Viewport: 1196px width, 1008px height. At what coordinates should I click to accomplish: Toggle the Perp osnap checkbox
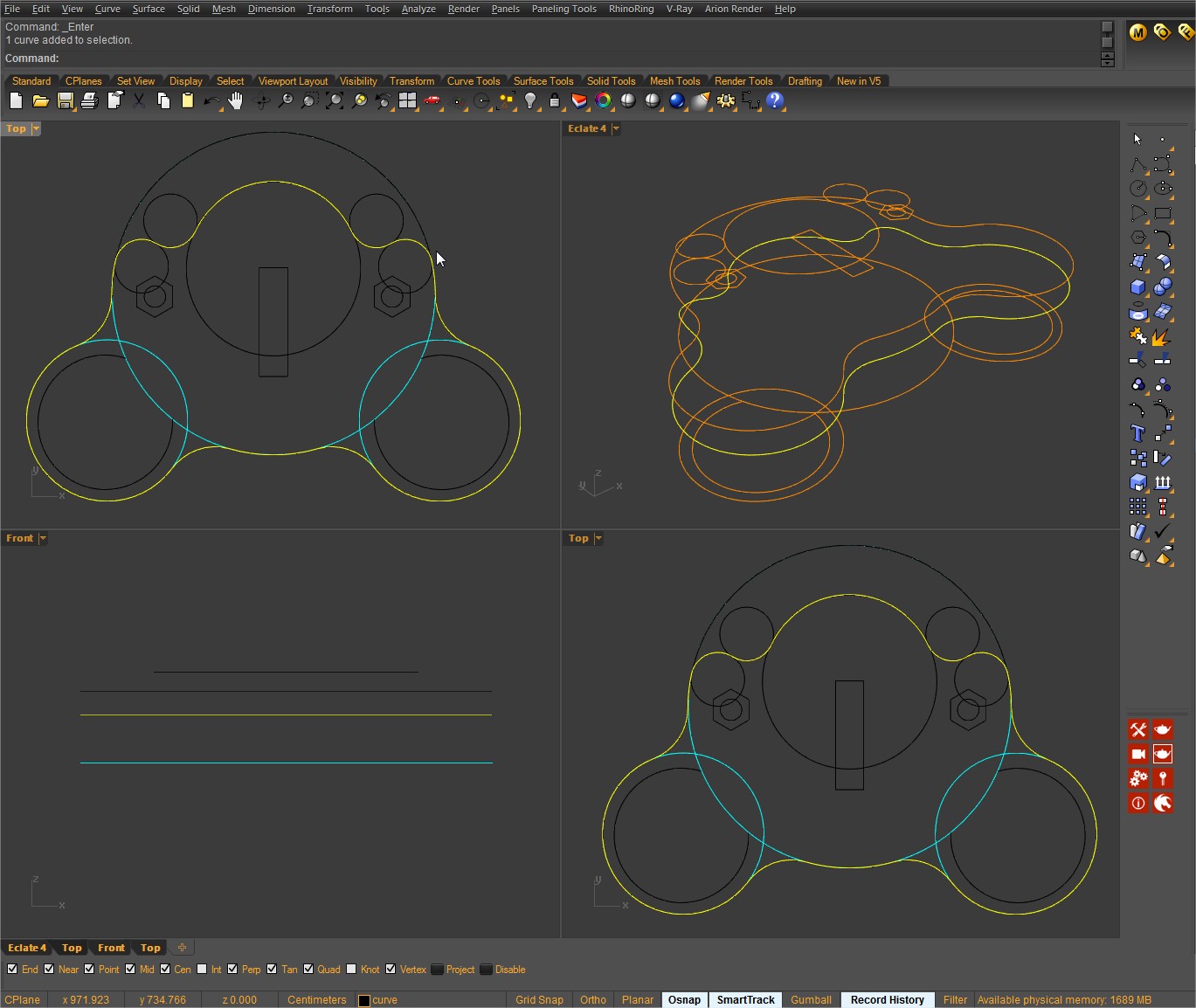click(232, 969)
